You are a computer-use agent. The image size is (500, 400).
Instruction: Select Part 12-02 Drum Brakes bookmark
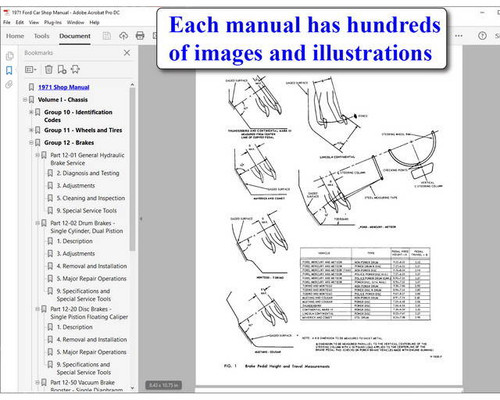[x=87, y=227]
